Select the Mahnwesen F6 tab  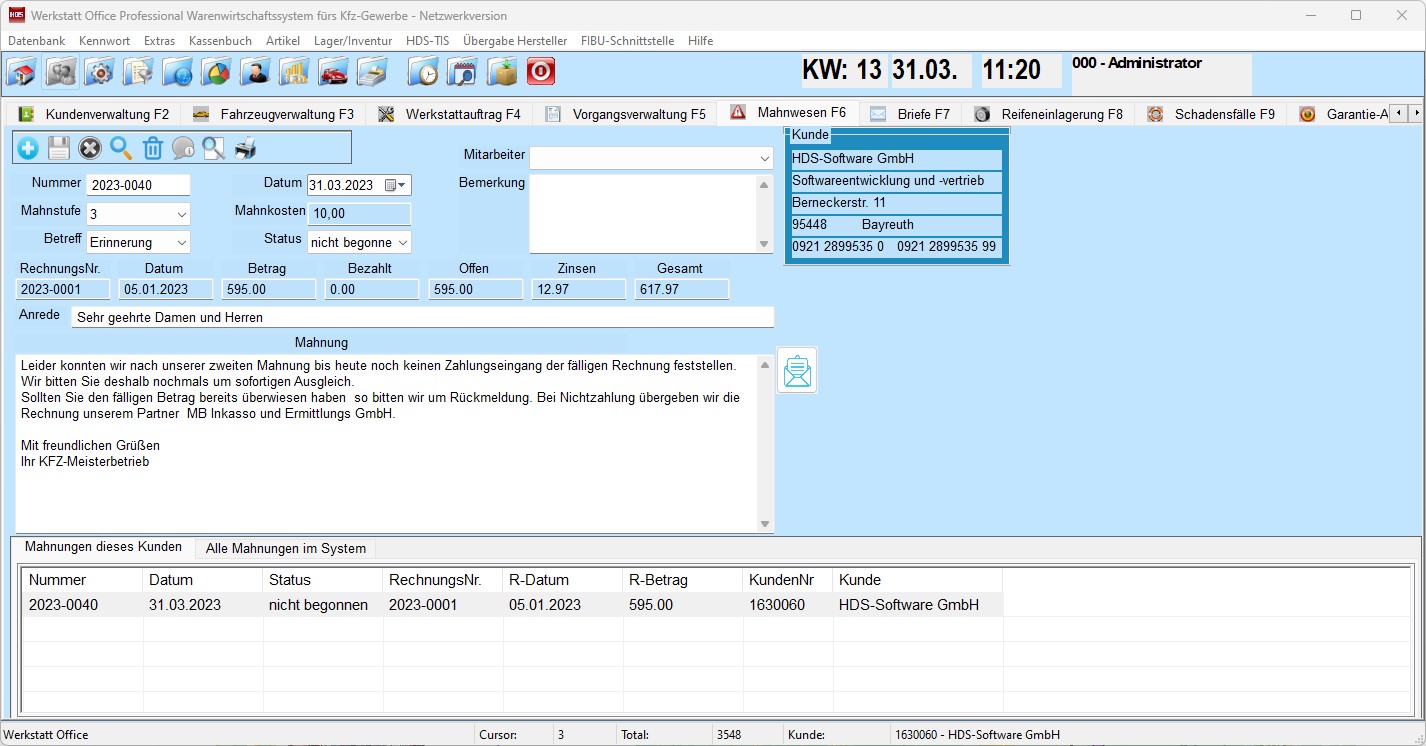point(788,113)
